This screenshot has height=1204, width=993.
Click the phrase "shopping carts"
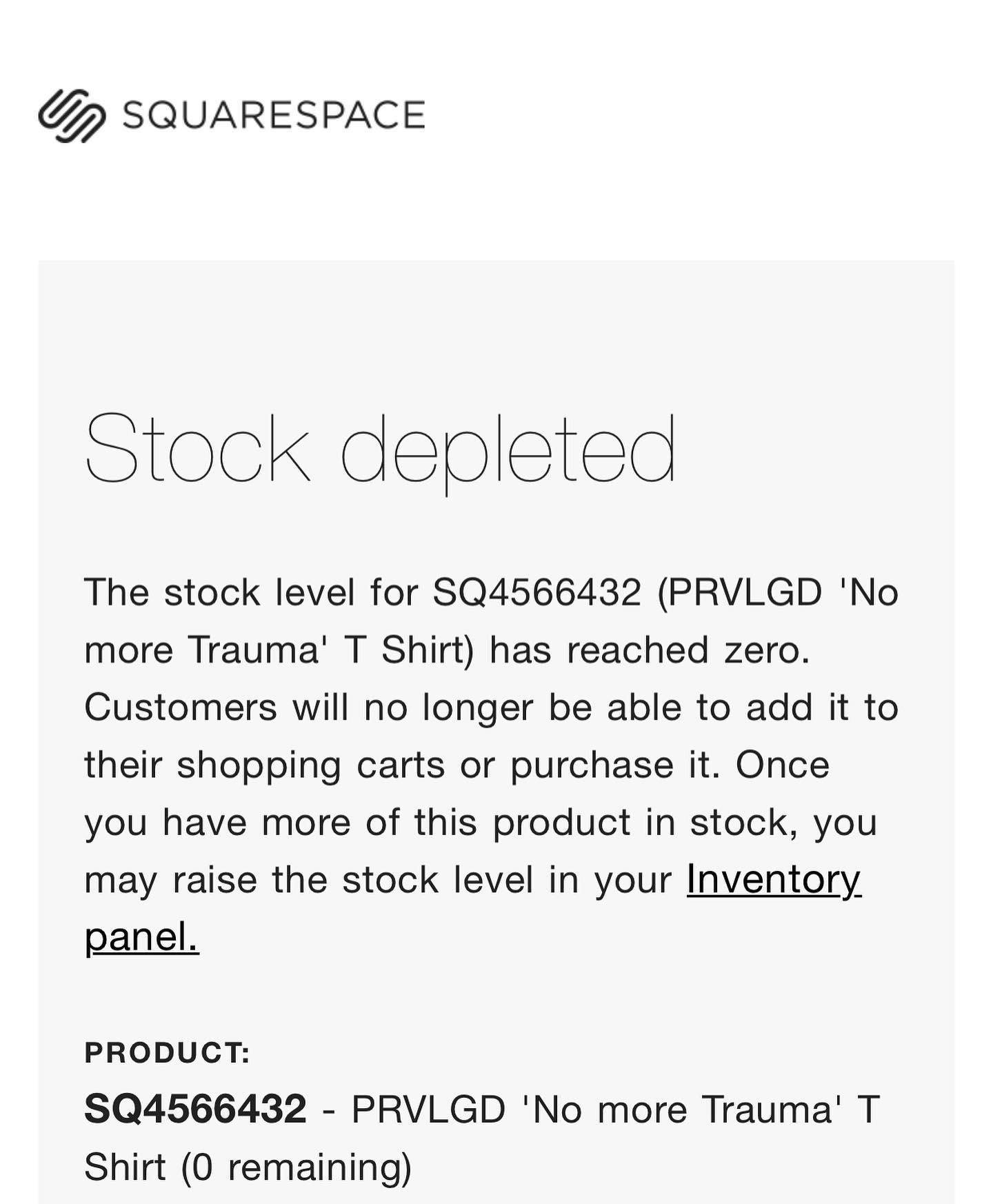[310, 765]
